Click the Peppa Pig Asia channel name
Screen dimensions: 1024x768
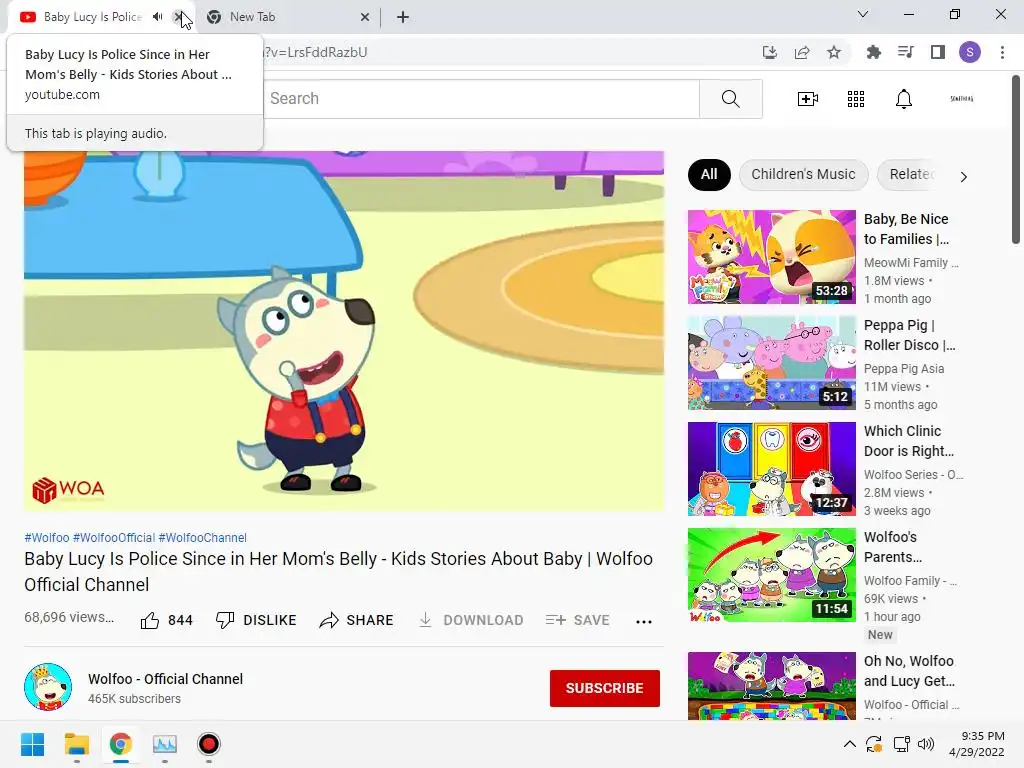904,368
